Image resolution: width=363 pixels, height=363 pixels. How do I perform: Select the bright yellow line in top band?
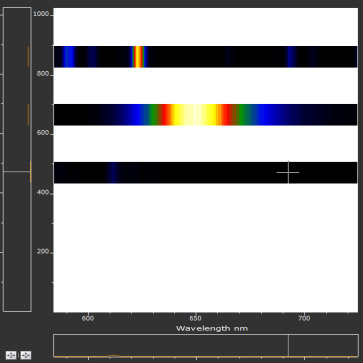pos(138,57)
